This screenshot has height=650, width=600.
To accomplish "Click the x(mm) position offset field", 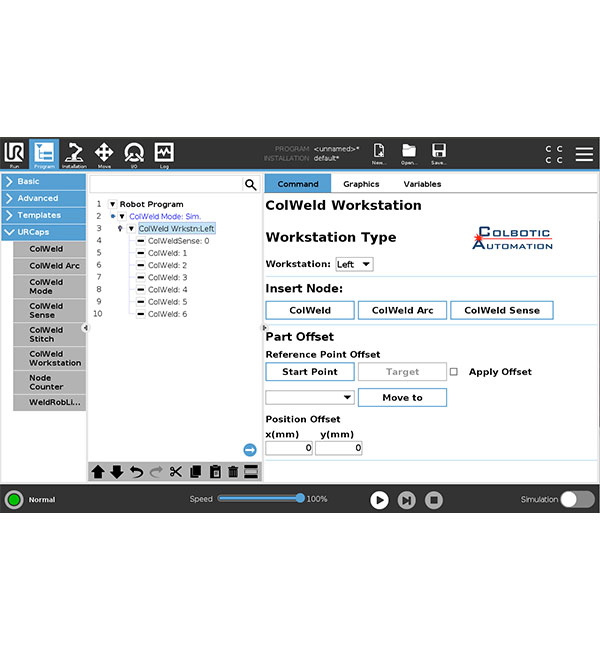I will [x=289, y=448].
